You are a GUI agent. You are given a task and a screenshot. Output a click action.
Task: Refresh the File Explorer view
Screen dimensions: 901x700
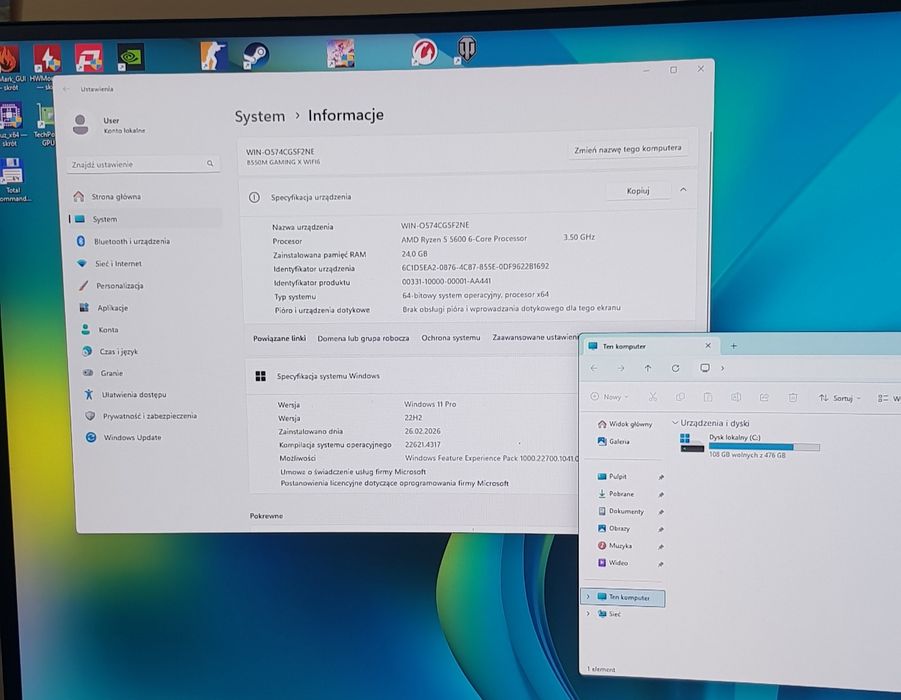(x=676, y=368)
